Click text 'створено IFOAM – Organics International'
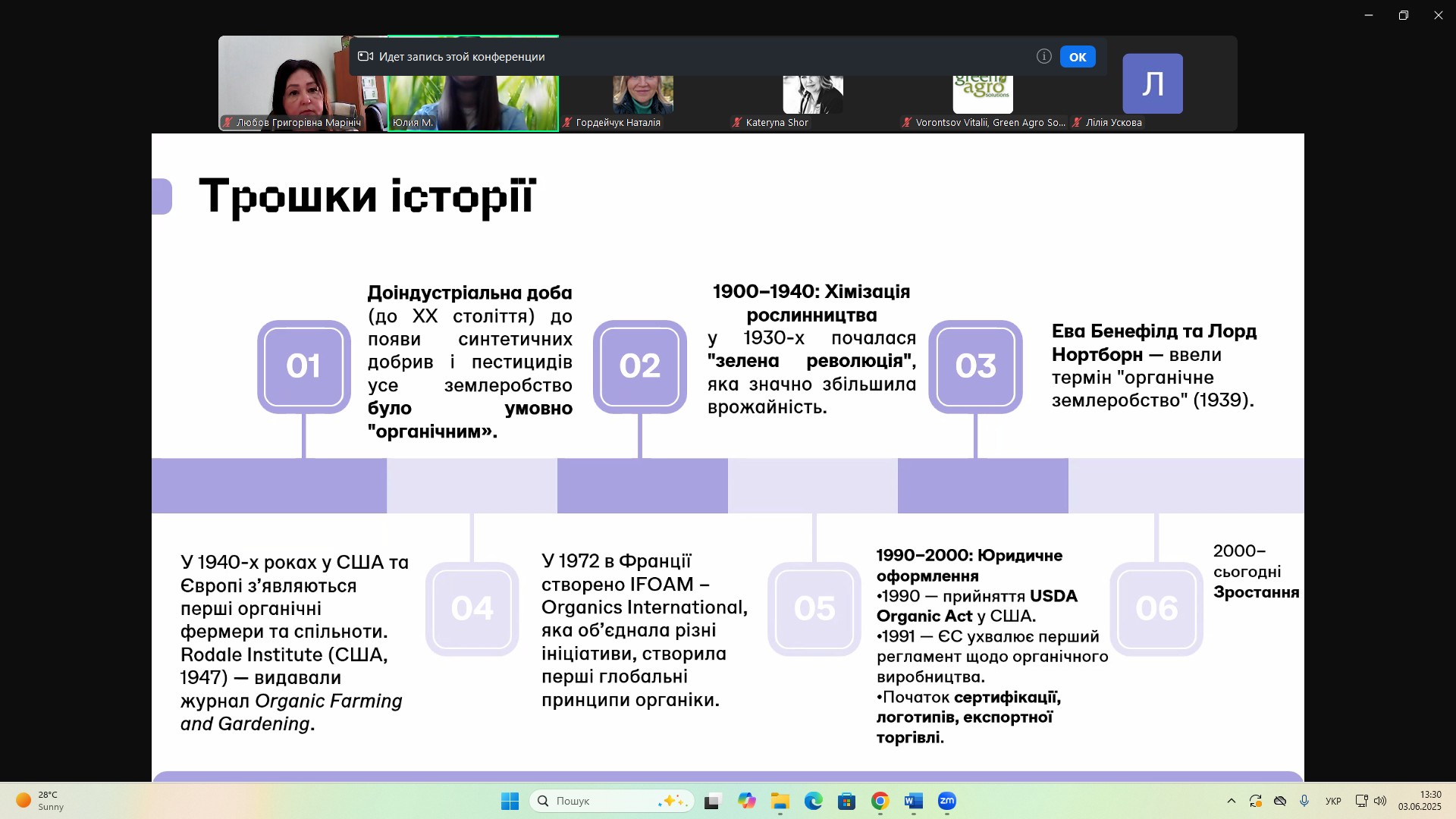1456x819 pixels. (645, 596)
